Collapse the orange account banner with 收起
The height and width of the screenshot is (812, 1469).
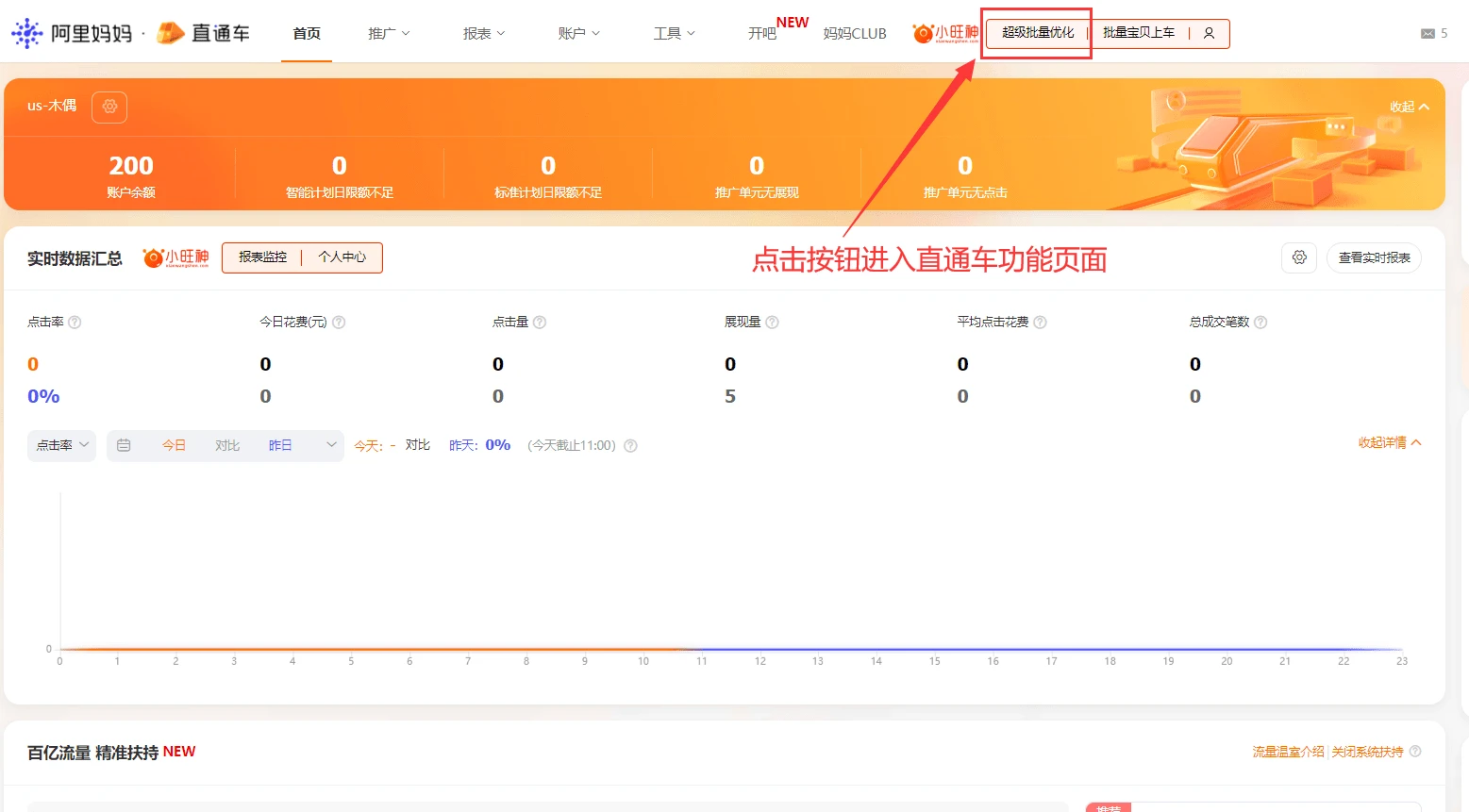click(x=1410, y=107)
